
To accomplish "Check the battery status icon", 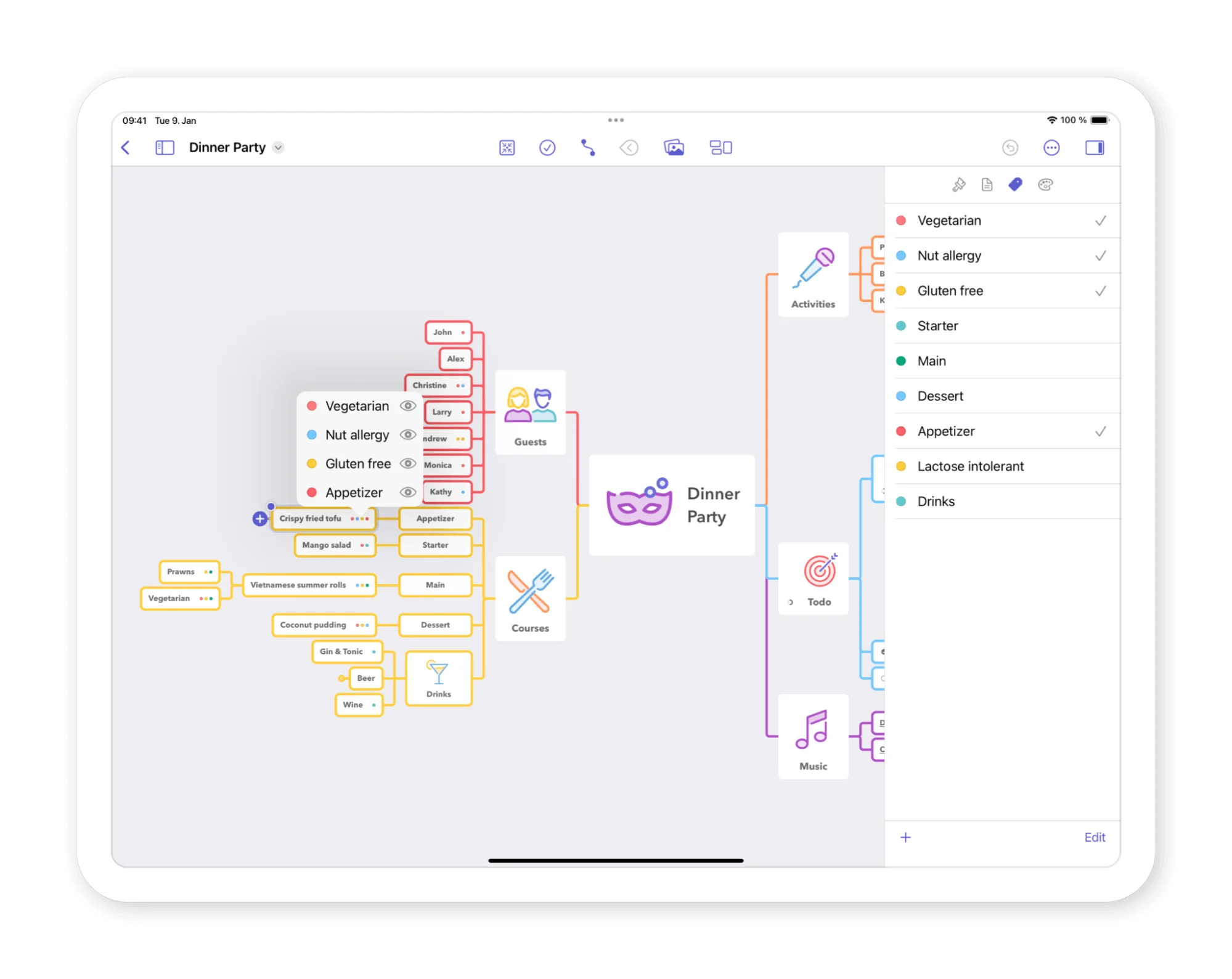I will [x=1100, y=120].
